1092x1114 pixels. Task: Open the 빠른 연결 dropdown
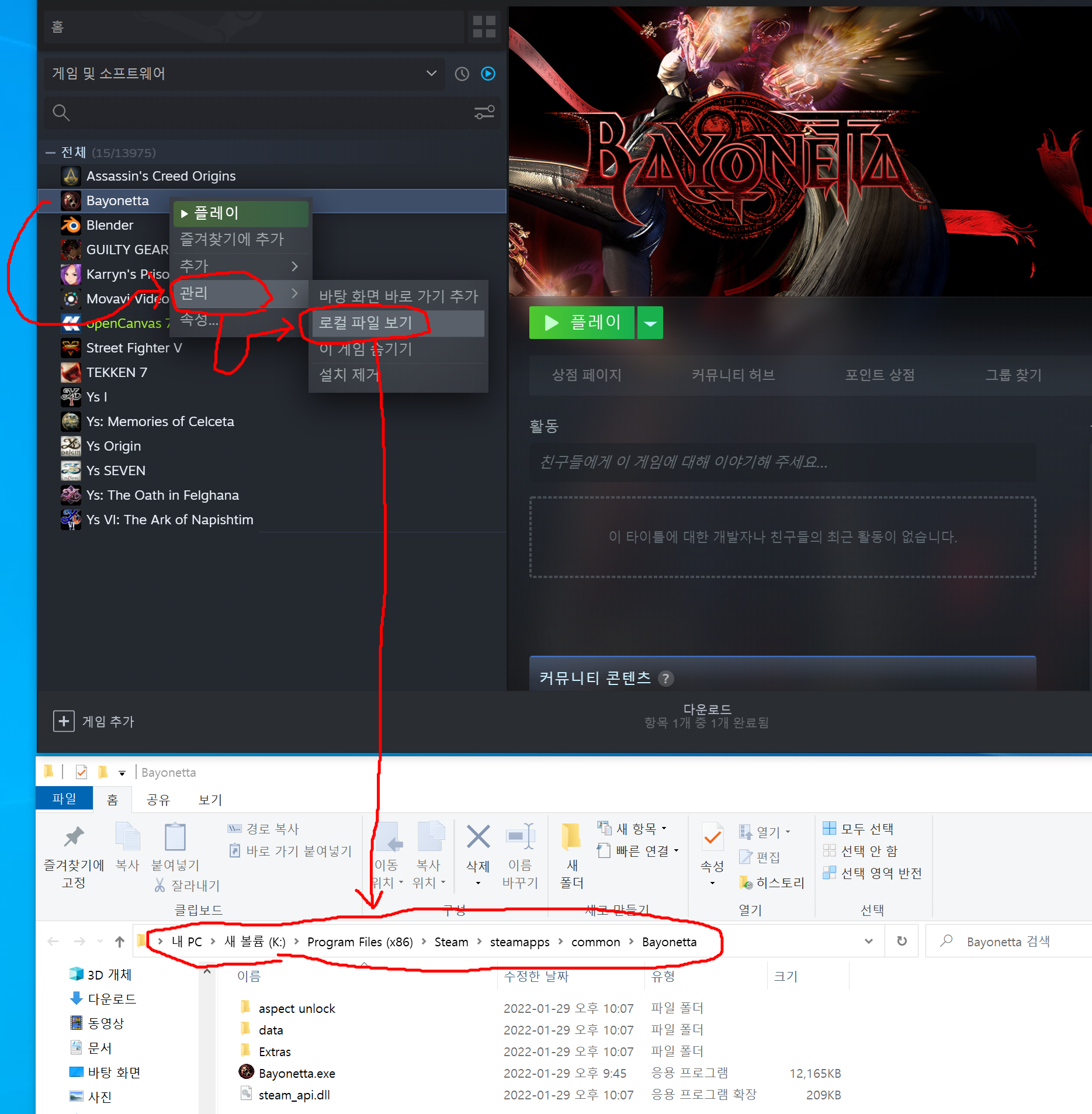(638, 851)
